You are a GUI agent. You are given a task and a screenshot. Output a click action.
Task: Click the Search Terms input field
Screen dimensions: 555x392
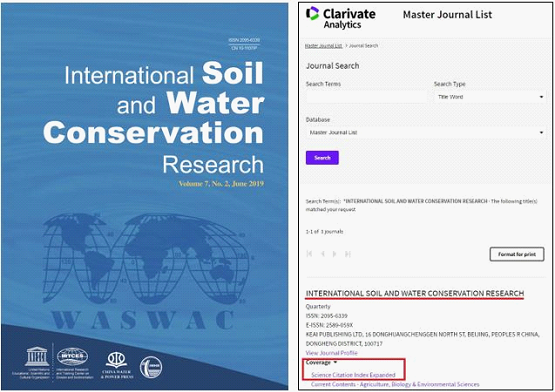point(366,97)
